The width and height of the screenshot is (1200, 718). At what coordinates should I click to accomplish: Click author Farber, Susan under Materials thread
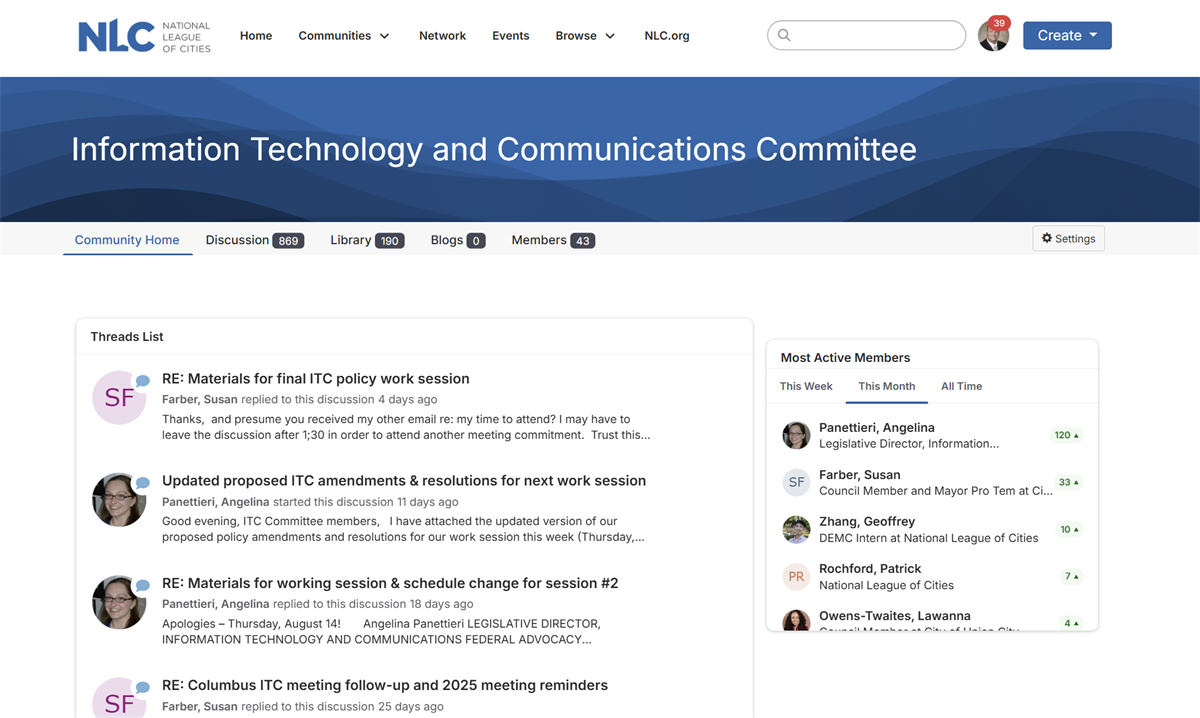click(200, 399)
